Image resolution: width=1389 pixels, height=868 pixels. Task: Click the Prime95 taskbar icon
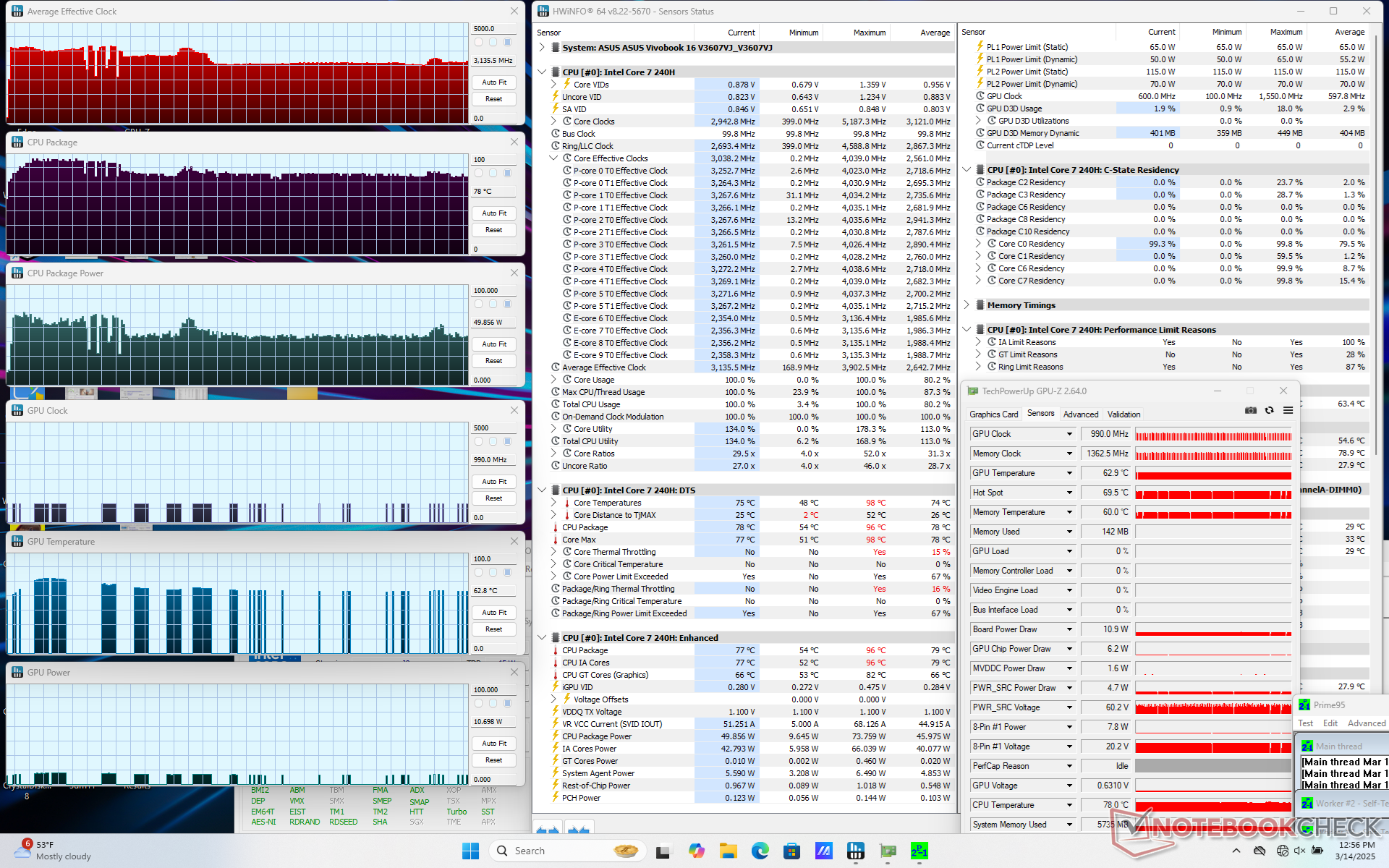coord(919,851)
